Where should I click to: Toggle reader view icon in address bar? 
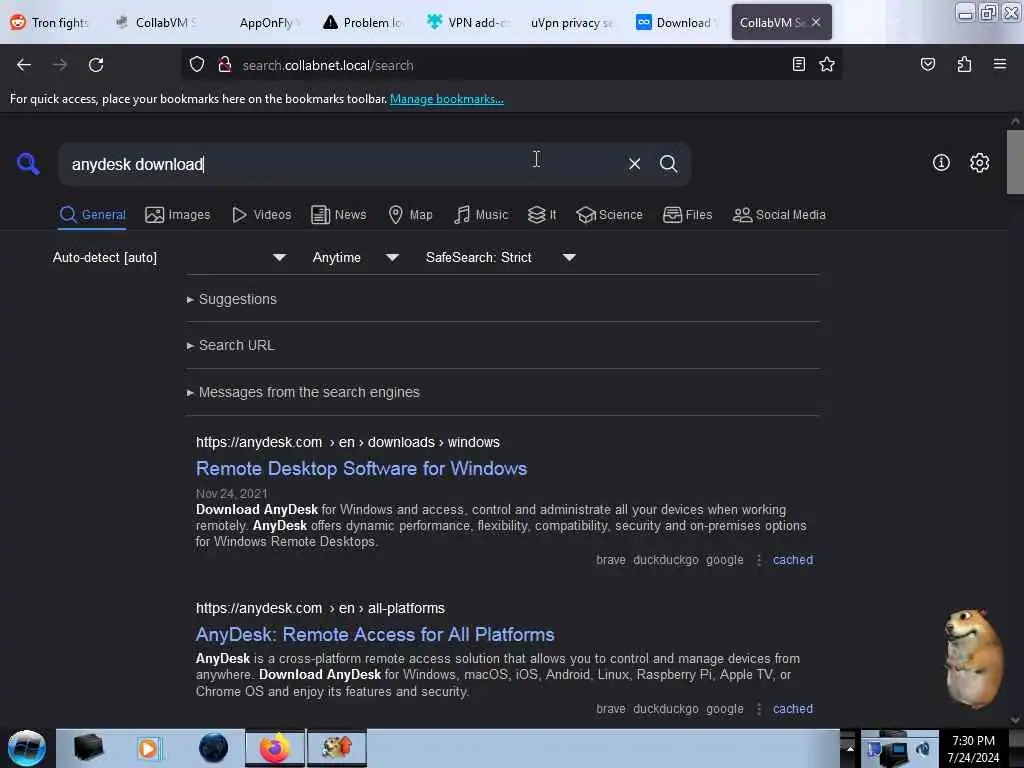pos(798,64)
